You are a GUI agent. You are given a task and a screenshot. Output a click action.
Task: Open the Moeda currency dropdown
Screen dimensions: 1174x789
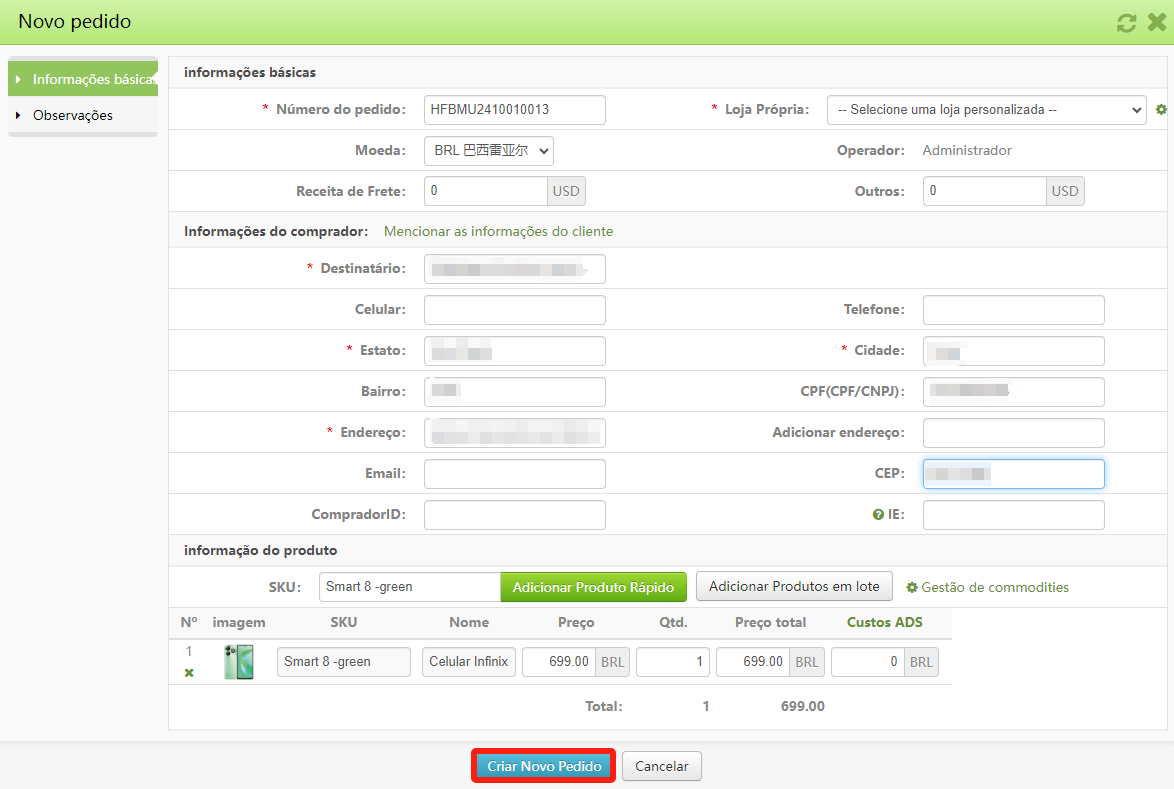[x=488, y=150]
